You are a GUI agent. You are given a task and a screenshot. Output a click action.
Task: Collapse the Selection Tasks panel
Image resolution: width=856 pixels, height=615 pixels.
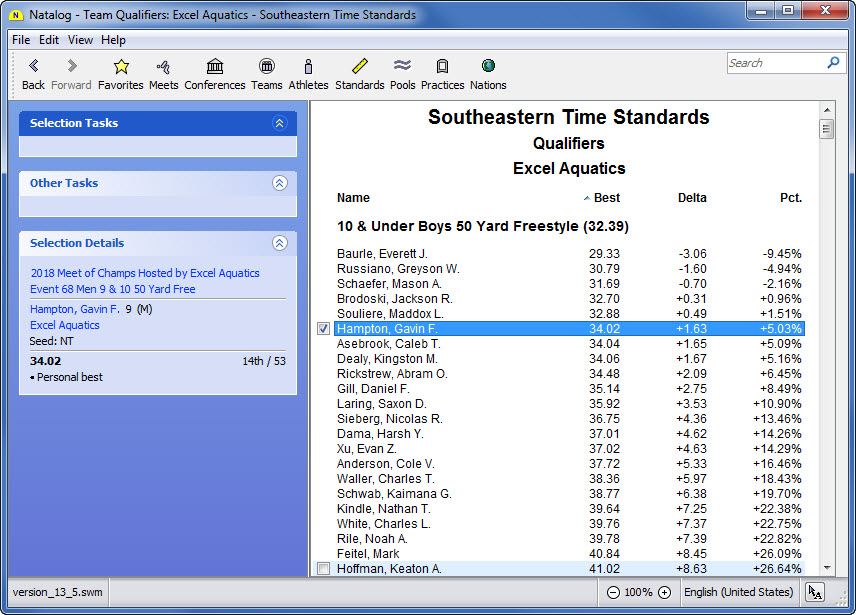pyautogui.click(x=279, y=123)
